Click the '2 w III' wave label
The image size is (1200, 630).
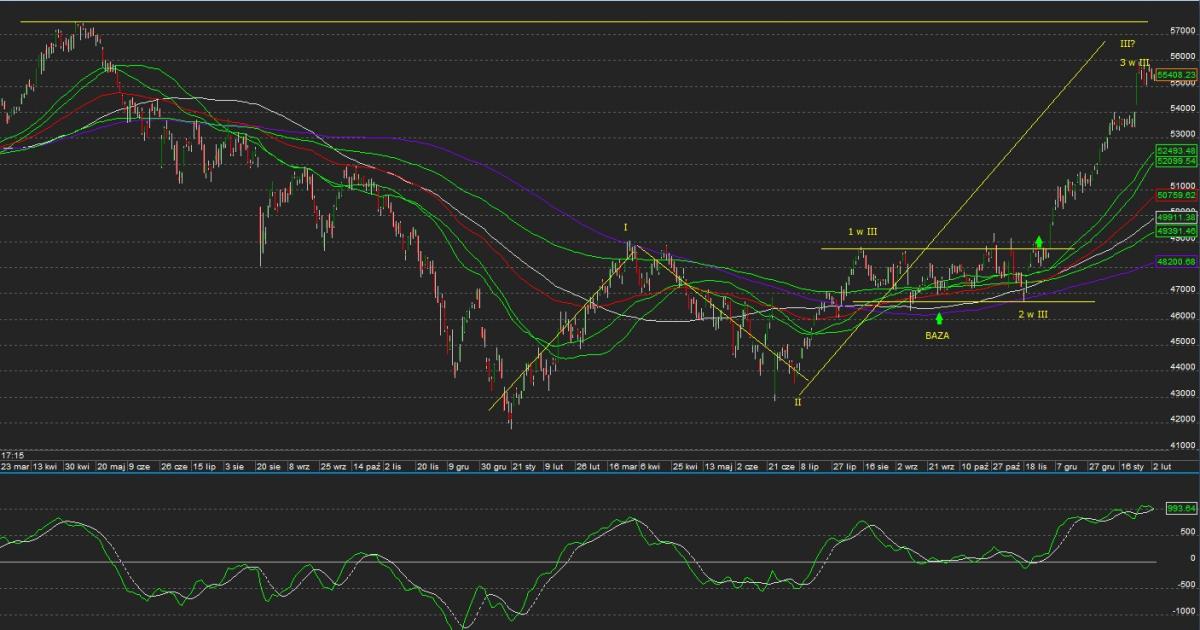coord(1033,315)
